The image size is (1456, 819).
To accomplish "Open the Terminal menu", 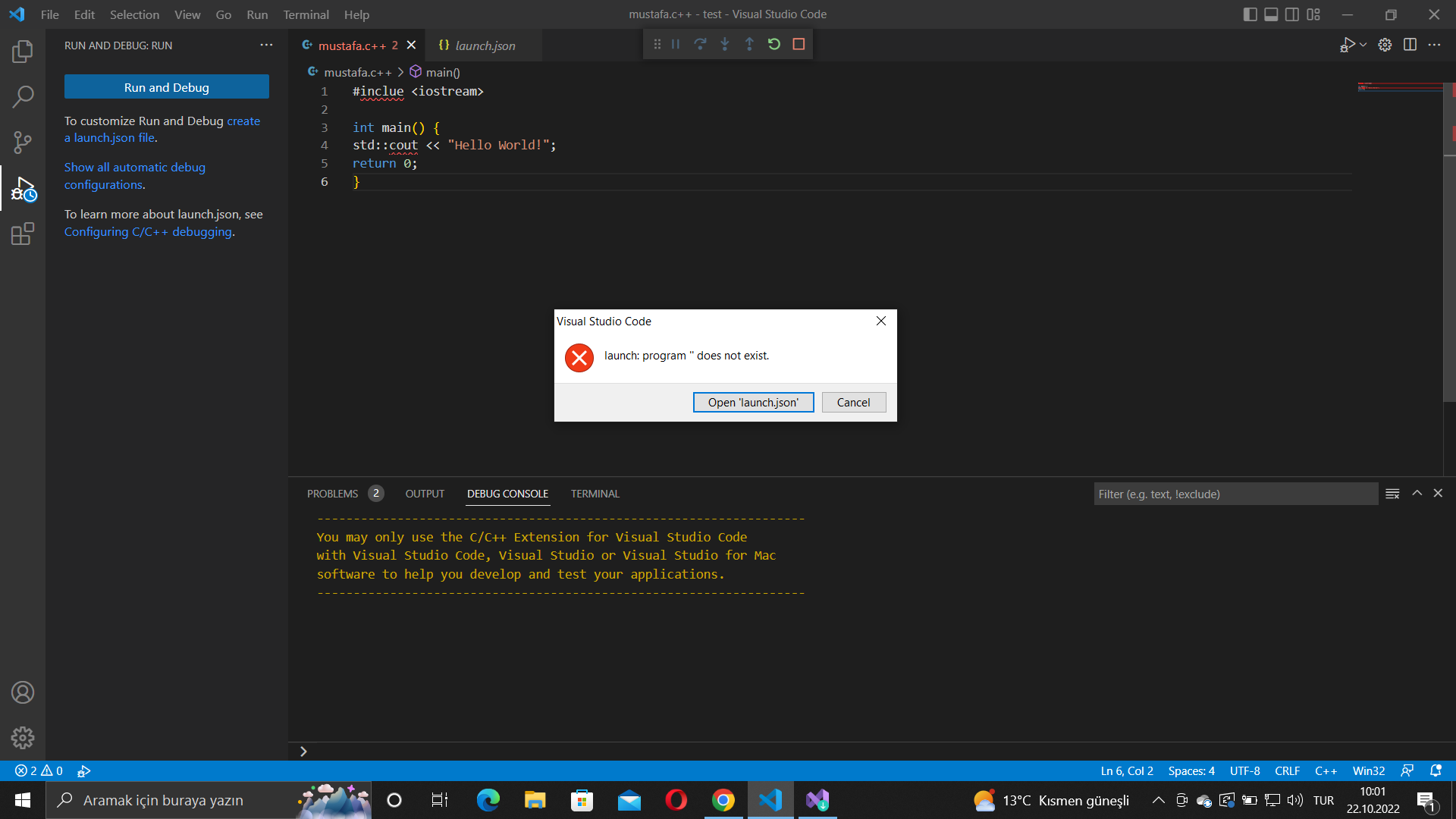I will pos(306,14).
